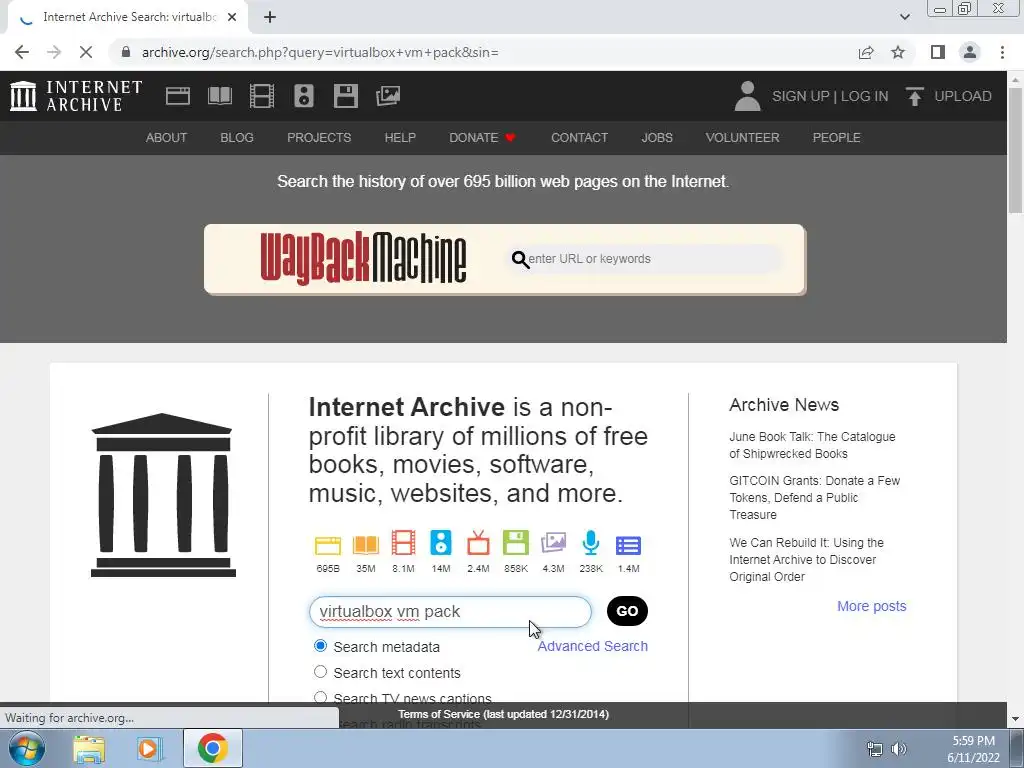
Task: Select the orange books icon labeled 35M
Action: [366, 545]
